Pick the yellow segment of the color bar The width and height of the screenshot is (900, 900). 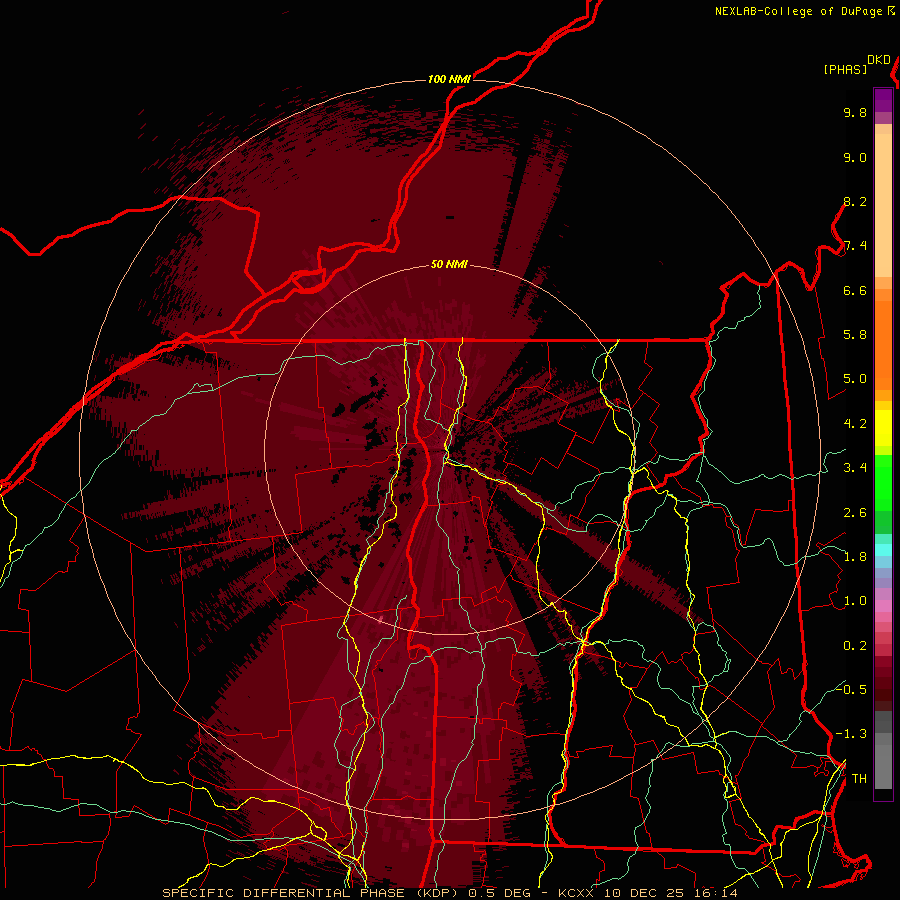883,428
